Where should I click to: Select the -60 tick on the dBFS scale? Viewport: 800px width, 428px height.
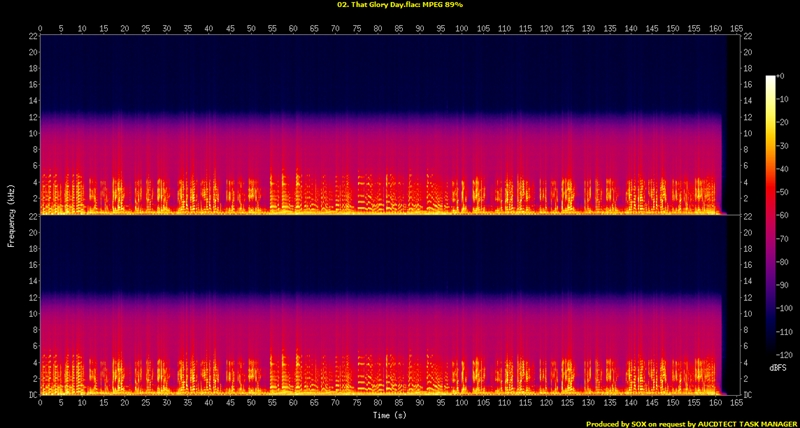tap(787, 217)
